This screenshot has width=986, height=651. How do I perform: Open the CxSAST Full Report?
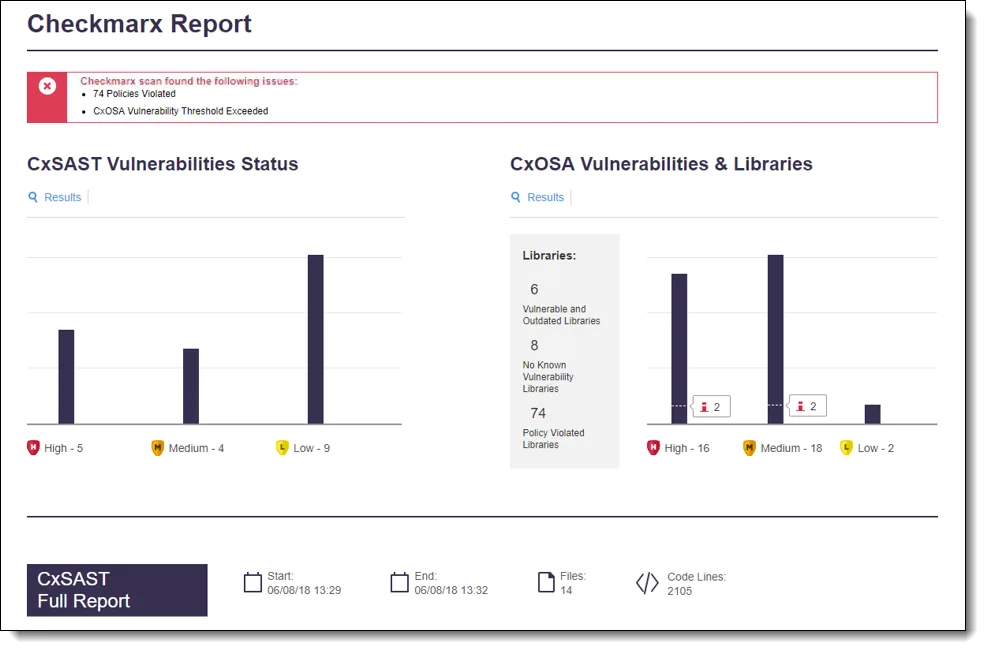pyautogui.click(x=117, y=590)
